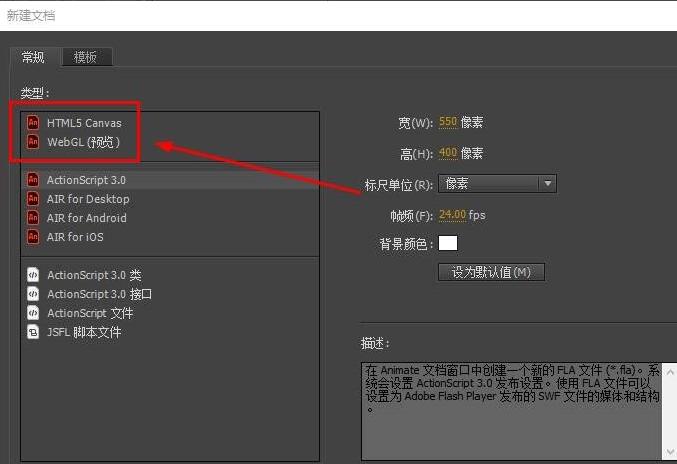Click the 标尺单位 dropdown arrow
The height and width of the screenshot is (464, 677).
pyautogui.click(x=547, y=184)
